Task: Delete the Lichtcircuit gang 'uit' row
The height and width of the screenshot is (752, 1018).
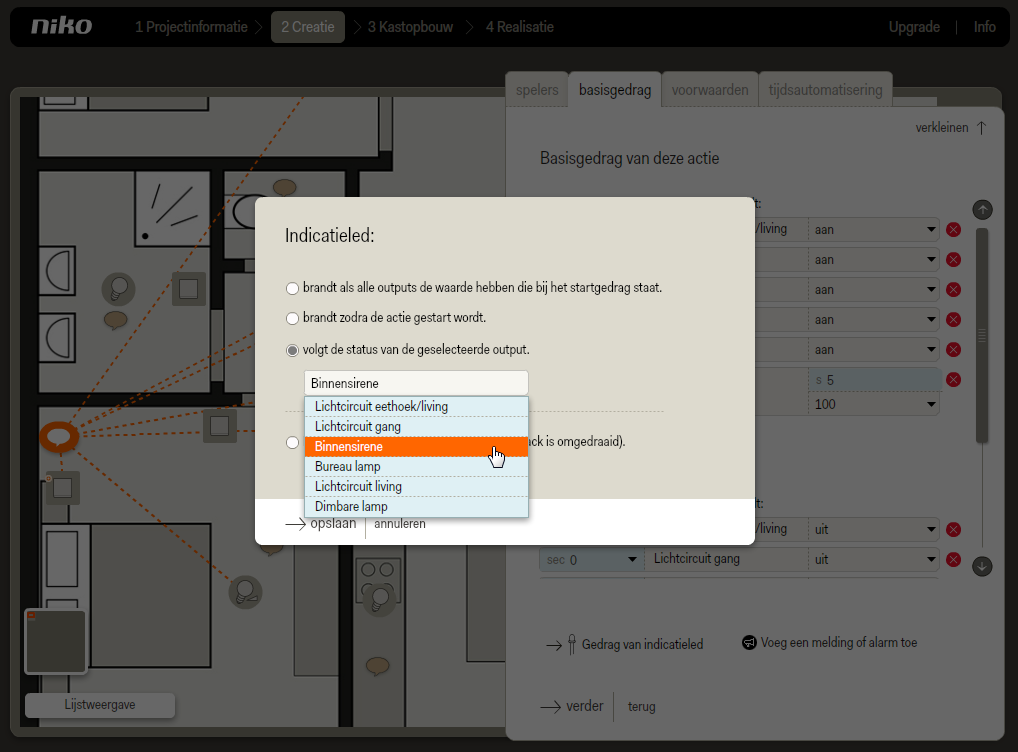Action: point(953,560)
